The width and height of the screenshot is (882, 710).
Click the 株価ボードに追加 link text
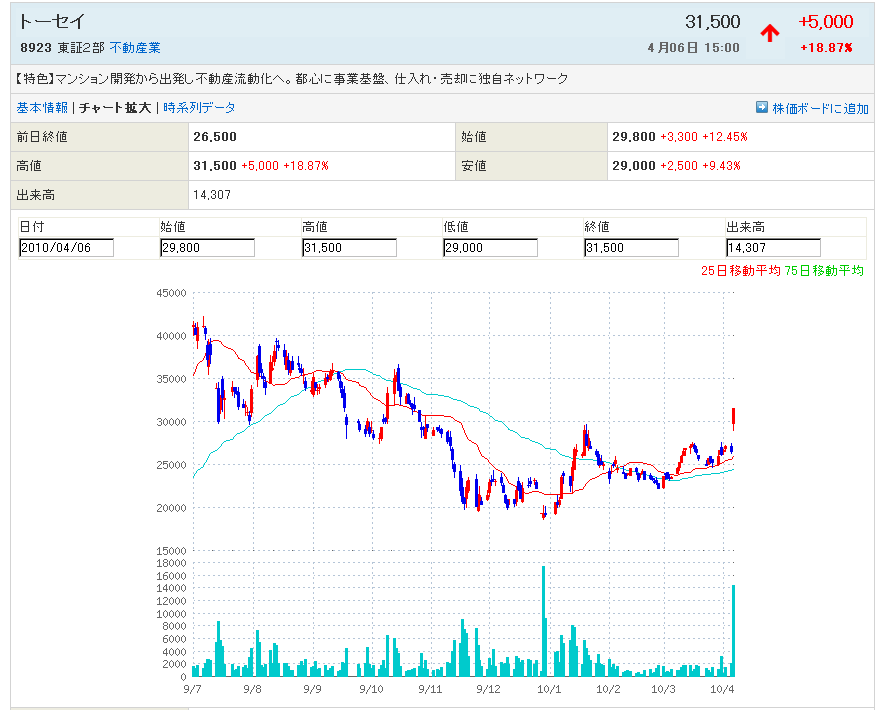pyautogui.click(x=820, y=108)
